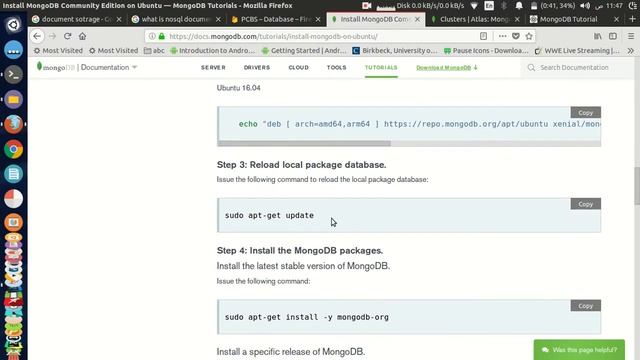The width and height of the screenshot is (640, 360).
Task: Switch to Firefox in the dock
Action: (x=13, y=124)
